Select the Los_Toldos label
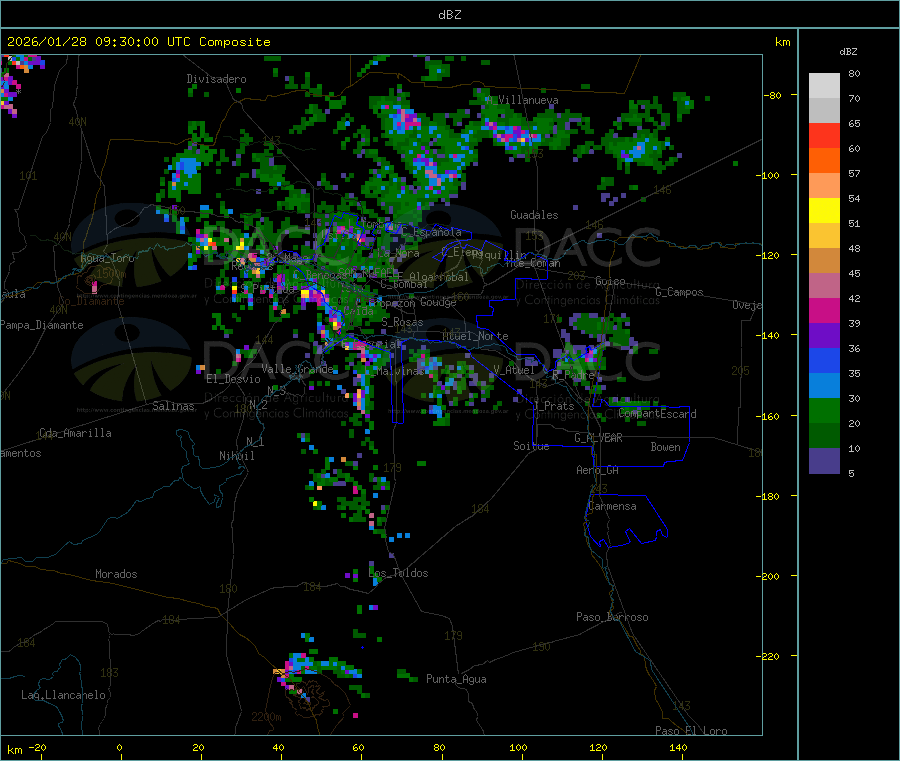The image size is (900, 761). click(x=398, y=573)
